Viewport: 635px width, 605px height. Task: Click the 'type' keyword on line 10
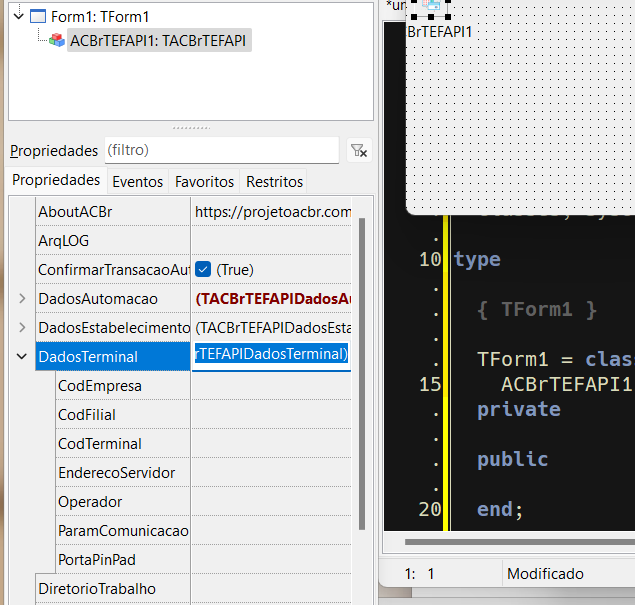click(477, 259)
